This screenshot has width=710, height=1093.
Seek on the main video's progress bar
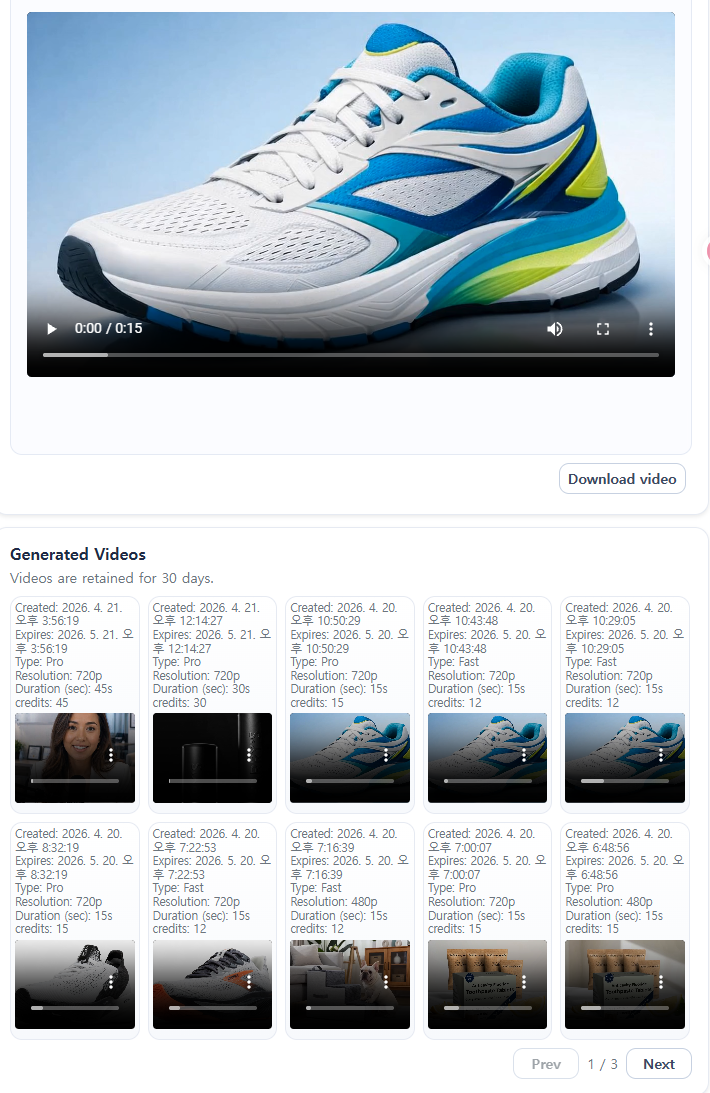tap(350, 355)
